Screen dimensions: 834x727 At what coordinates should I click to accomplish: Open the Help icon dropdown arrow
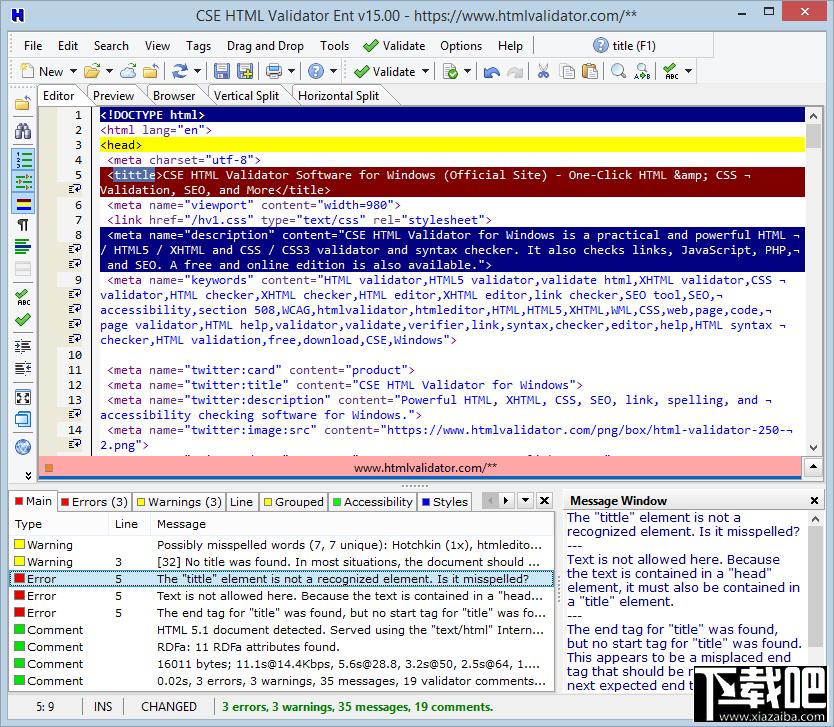333,71
